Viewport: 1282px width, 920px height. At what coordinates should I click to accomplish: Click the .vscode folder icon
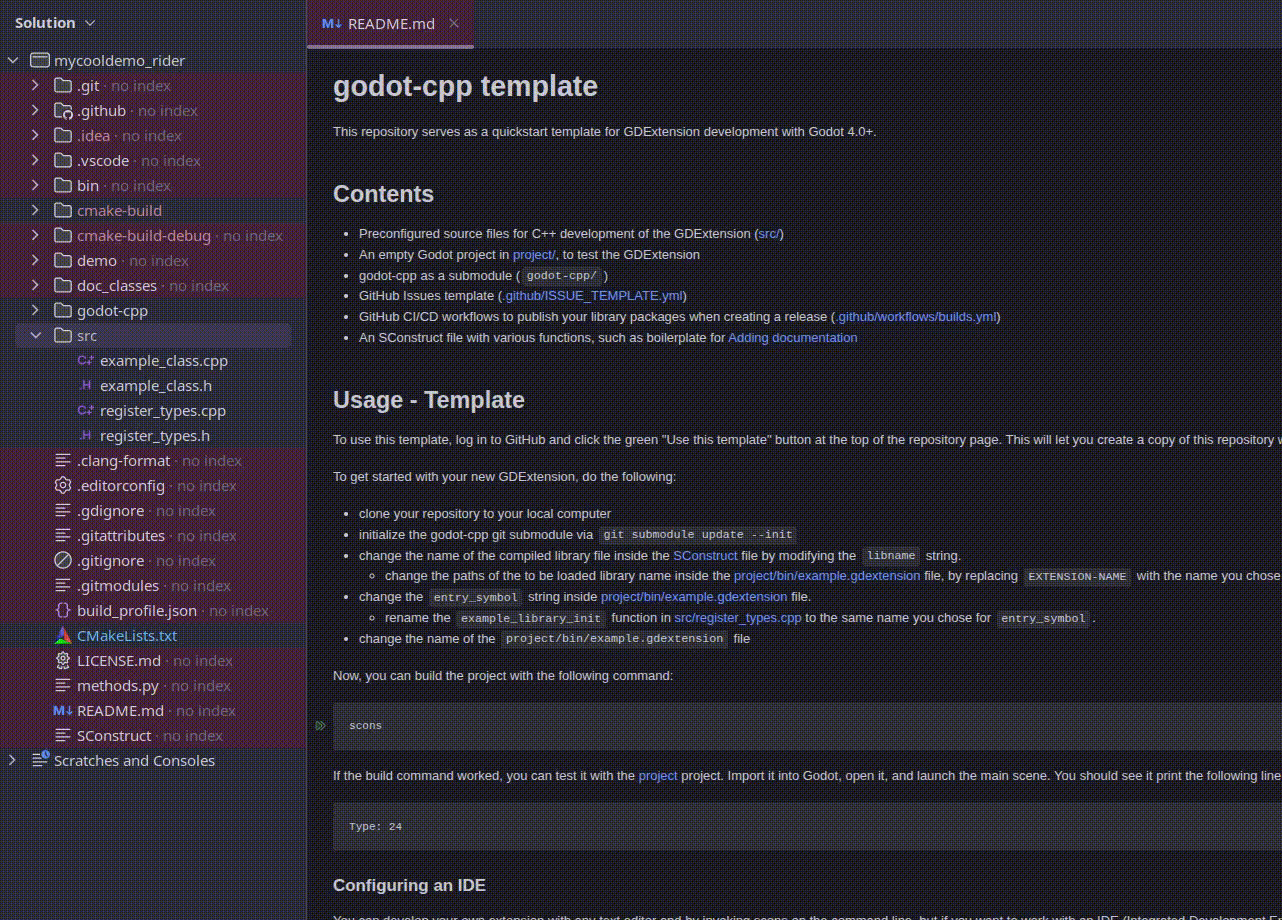(62, 161)
